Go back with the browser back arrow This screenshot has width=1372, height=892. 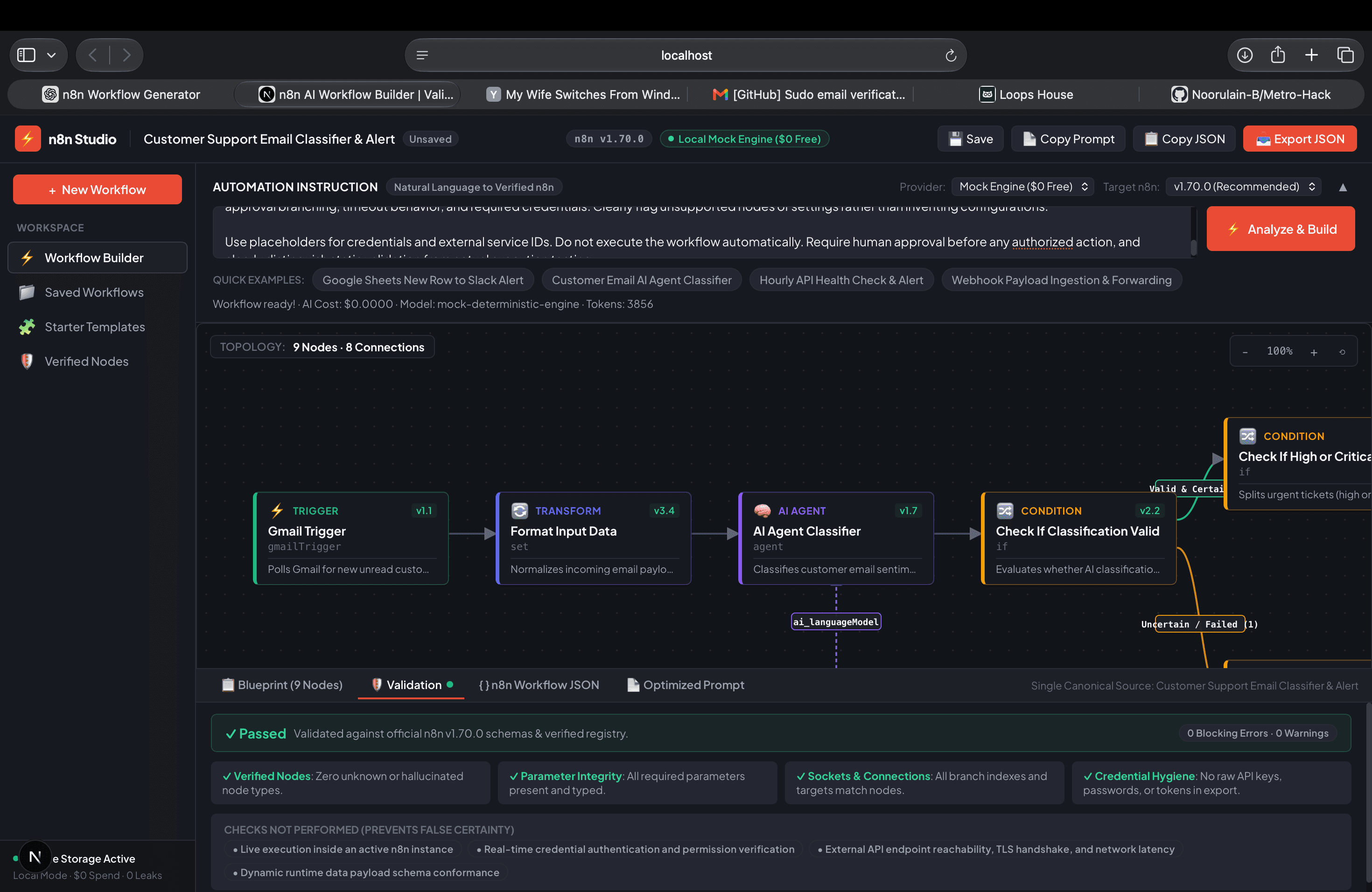click(93, 55)
